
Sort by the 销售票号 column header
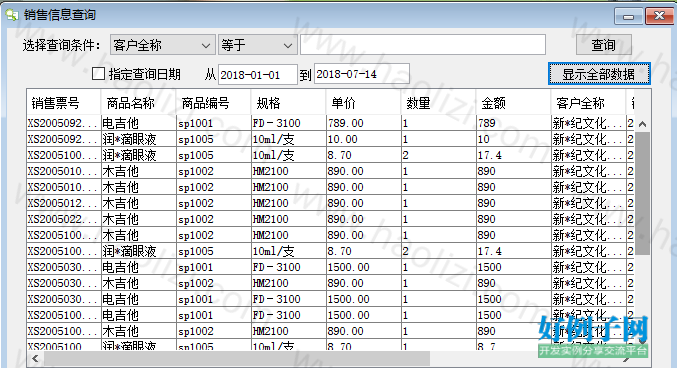pos(63,103)
